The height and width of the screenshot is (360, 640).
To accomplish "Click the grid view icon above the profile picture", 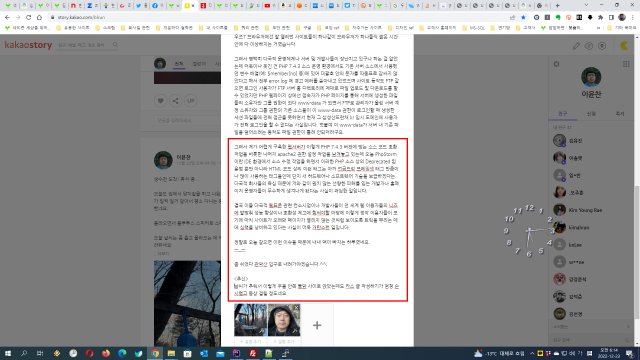I will tap(626, 64).
